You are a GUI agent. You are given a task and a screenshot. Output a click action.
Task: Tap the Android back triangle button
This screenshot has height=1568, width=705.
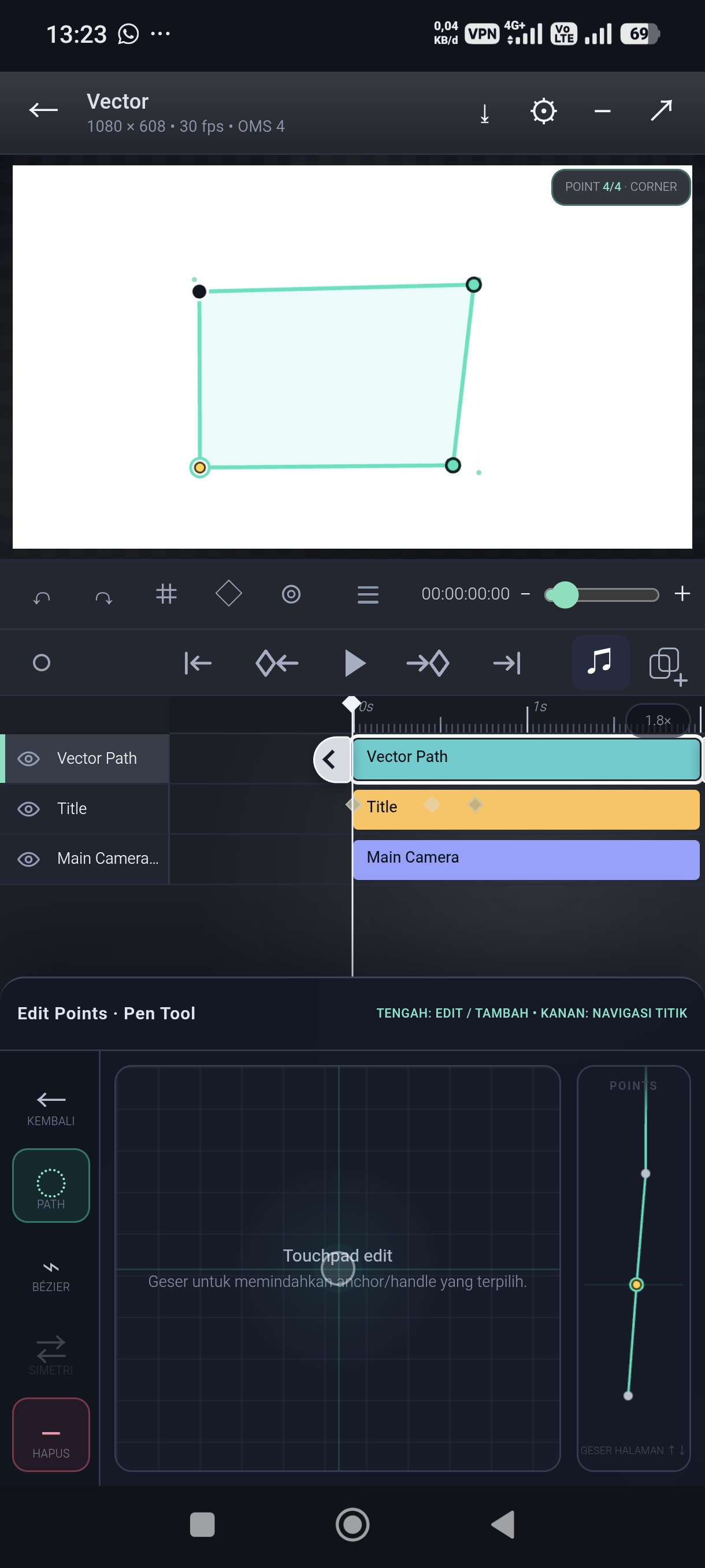tap(502, 1524)
